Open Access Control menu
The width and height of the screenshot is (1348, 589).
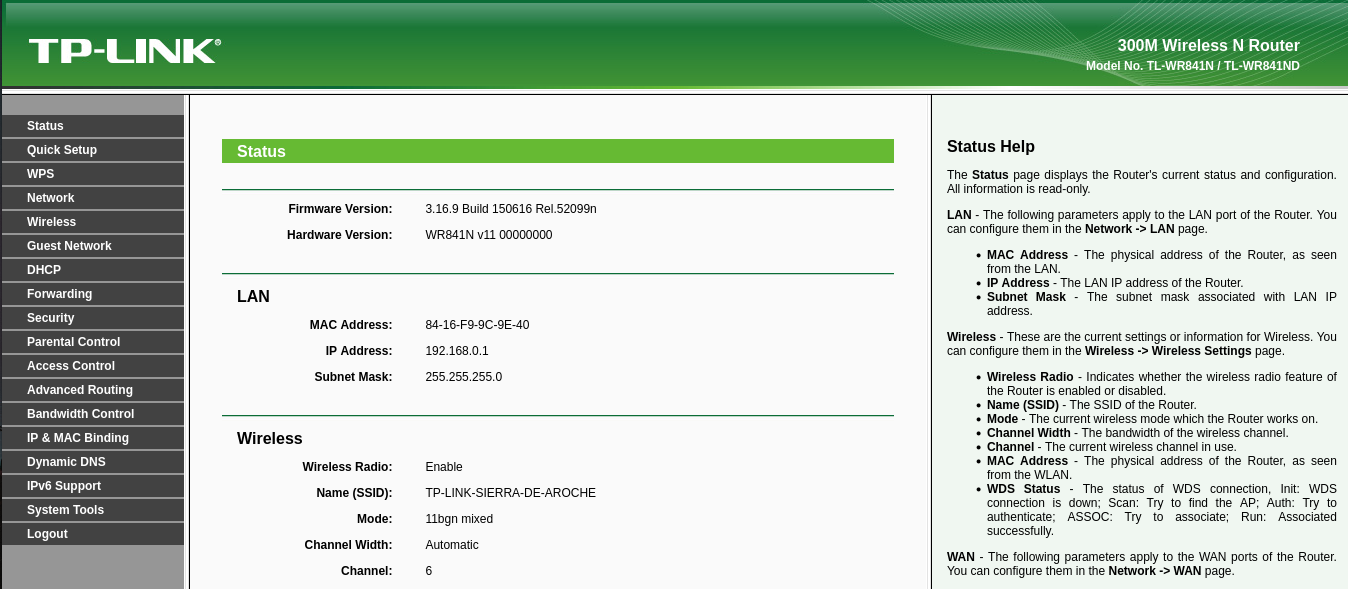[x=93, y=366]
